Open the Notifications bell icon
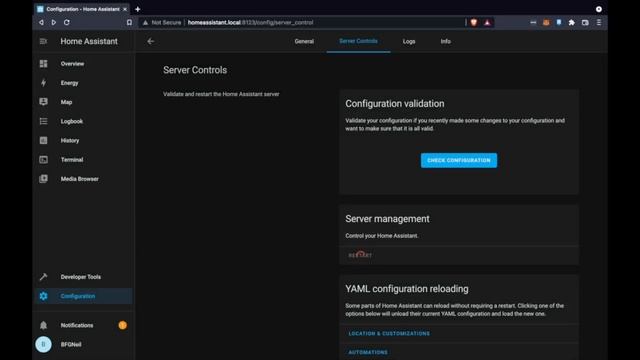Screen dimensions: 640x360 point(43,325)
